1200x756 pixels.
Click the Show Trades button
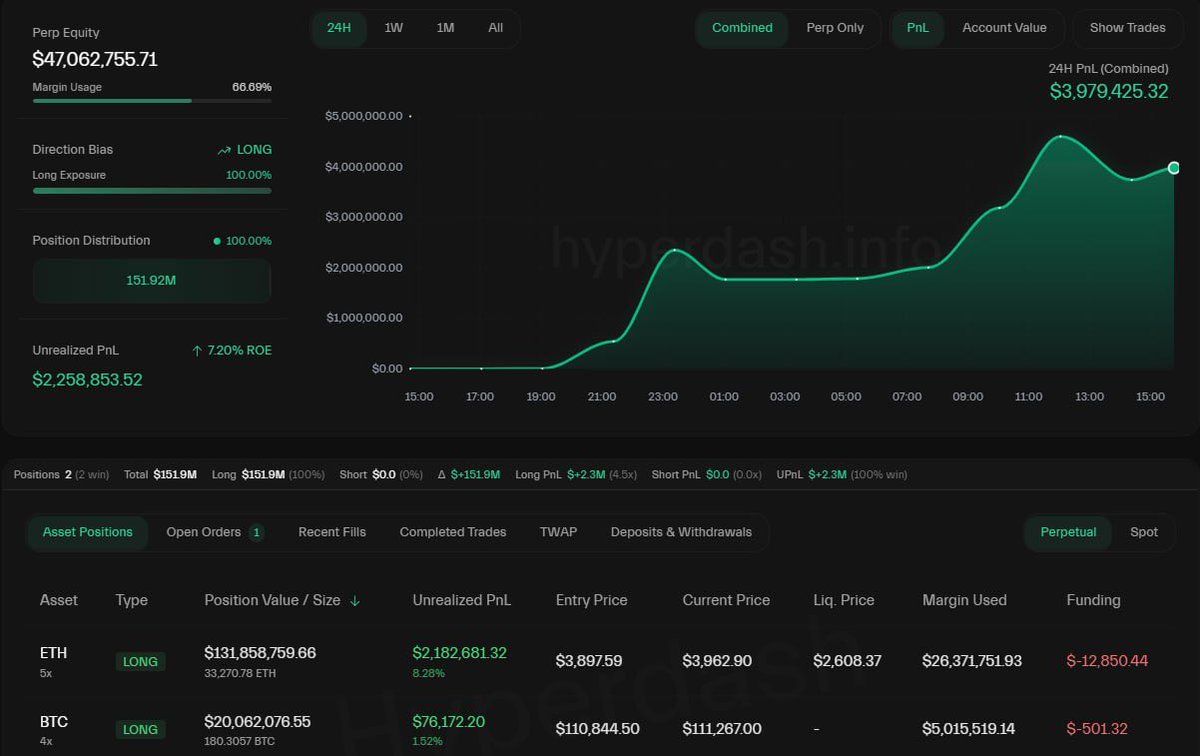(1127, 28)
